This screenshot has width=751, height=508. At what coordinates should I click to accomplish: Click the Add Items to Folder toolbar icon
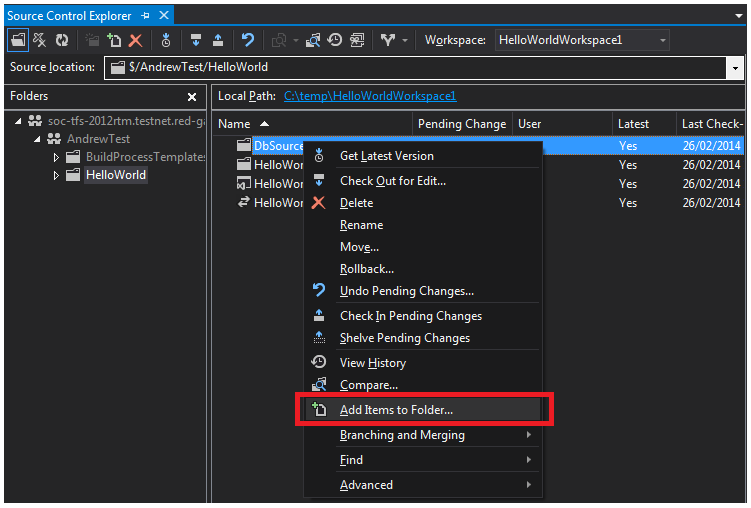coord(115,41)
